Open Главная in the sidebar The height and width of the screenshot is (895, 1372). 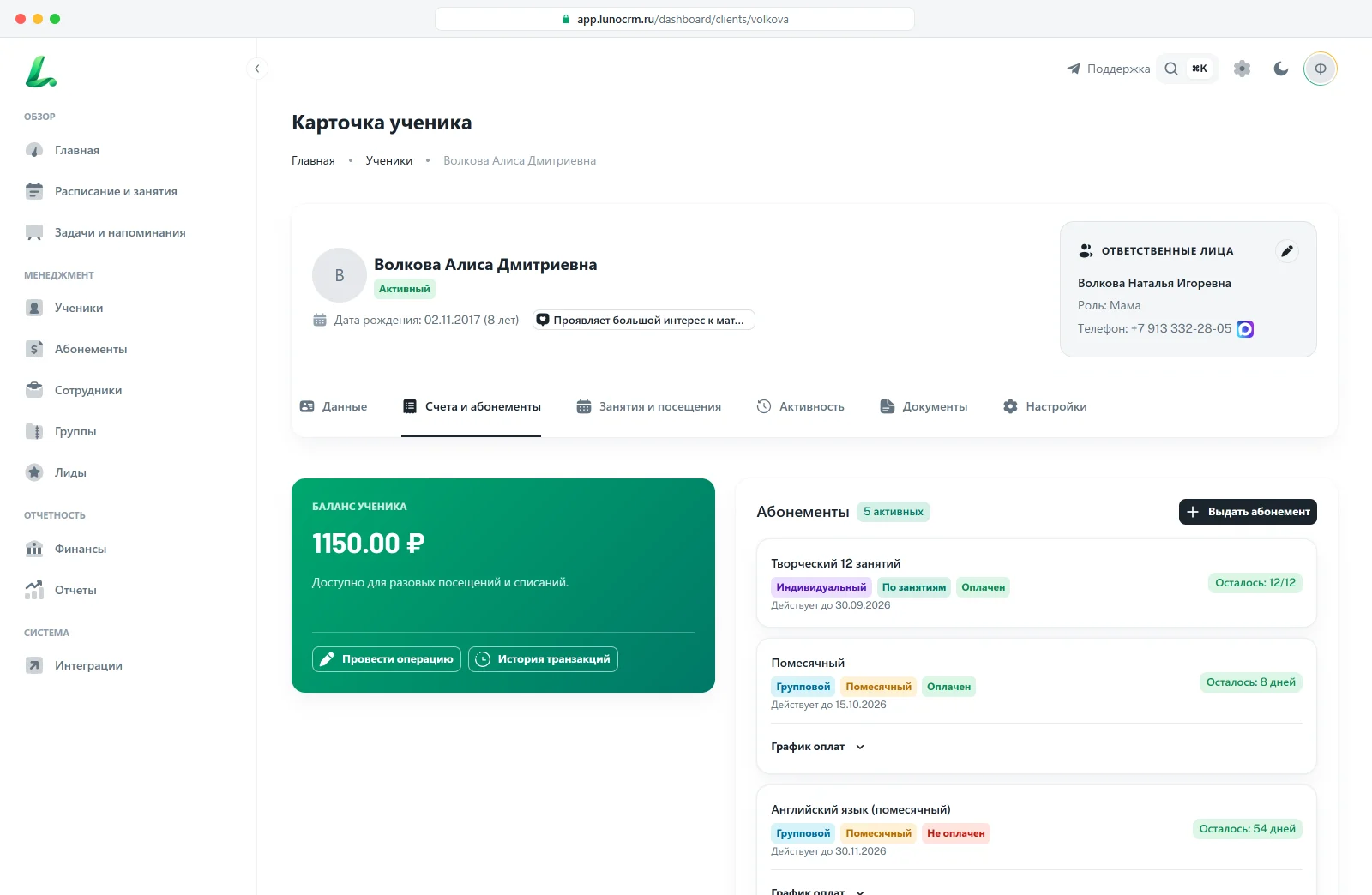point(77,150)
